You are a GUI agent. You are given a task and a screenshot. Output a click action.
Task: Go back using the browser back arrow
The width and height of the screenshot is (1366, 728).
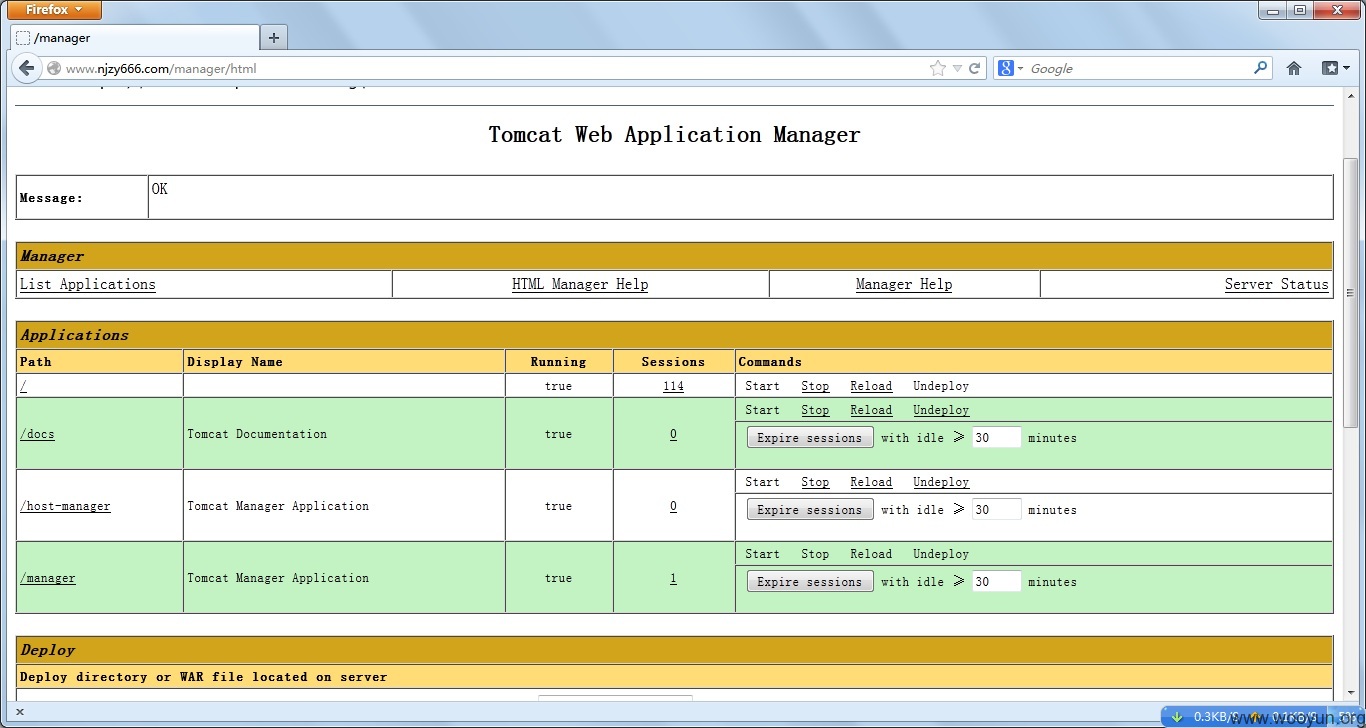click(x=26, y=68)
